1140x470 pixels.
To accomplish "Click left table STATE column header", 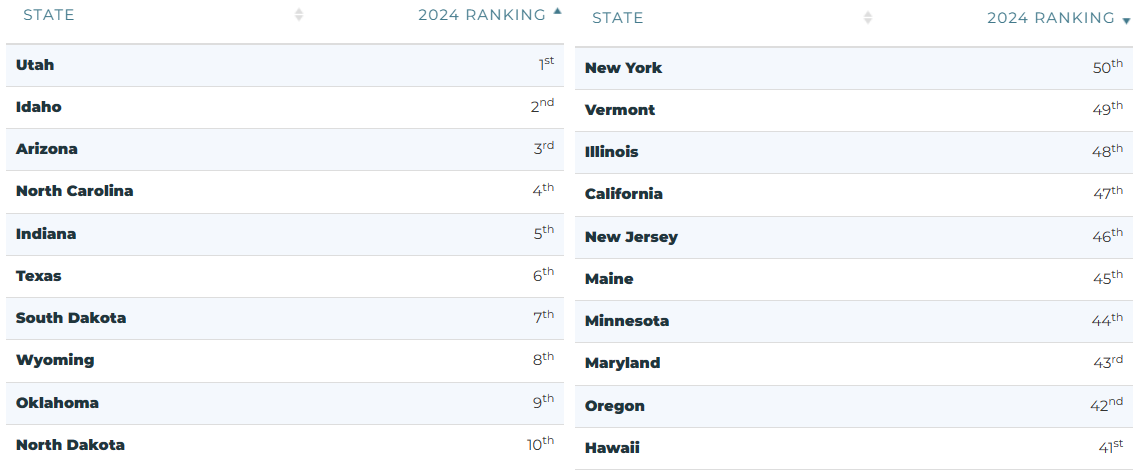I will click(49, 15).
